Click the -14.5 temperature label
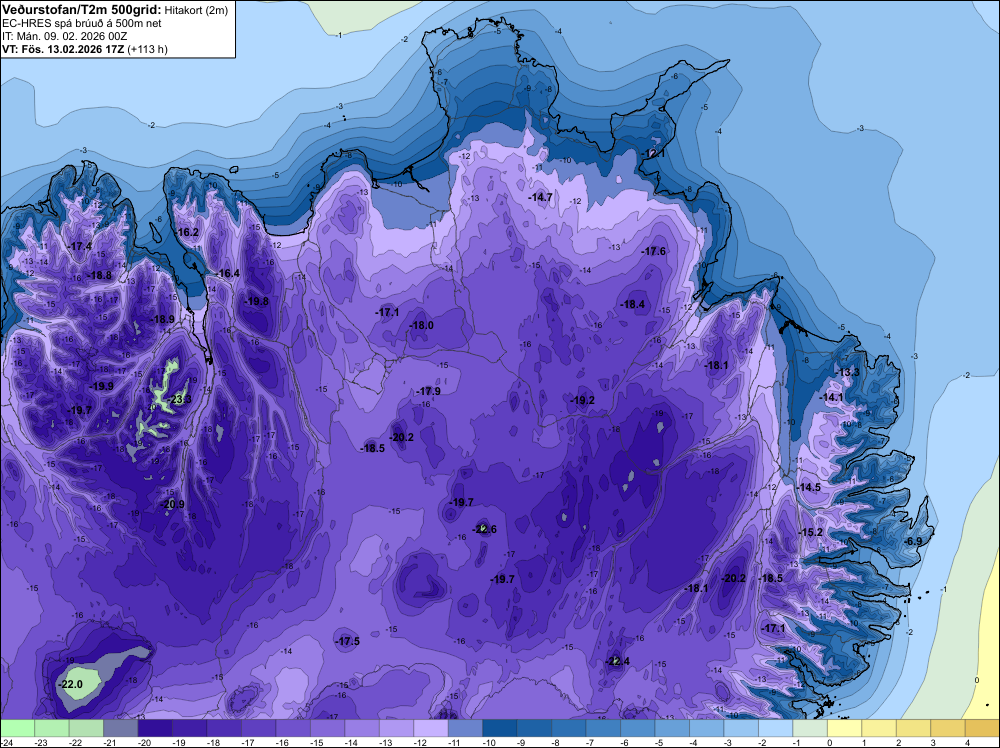Image resolution: width=1000 pixels, height=748 pixels. point(809,487)
